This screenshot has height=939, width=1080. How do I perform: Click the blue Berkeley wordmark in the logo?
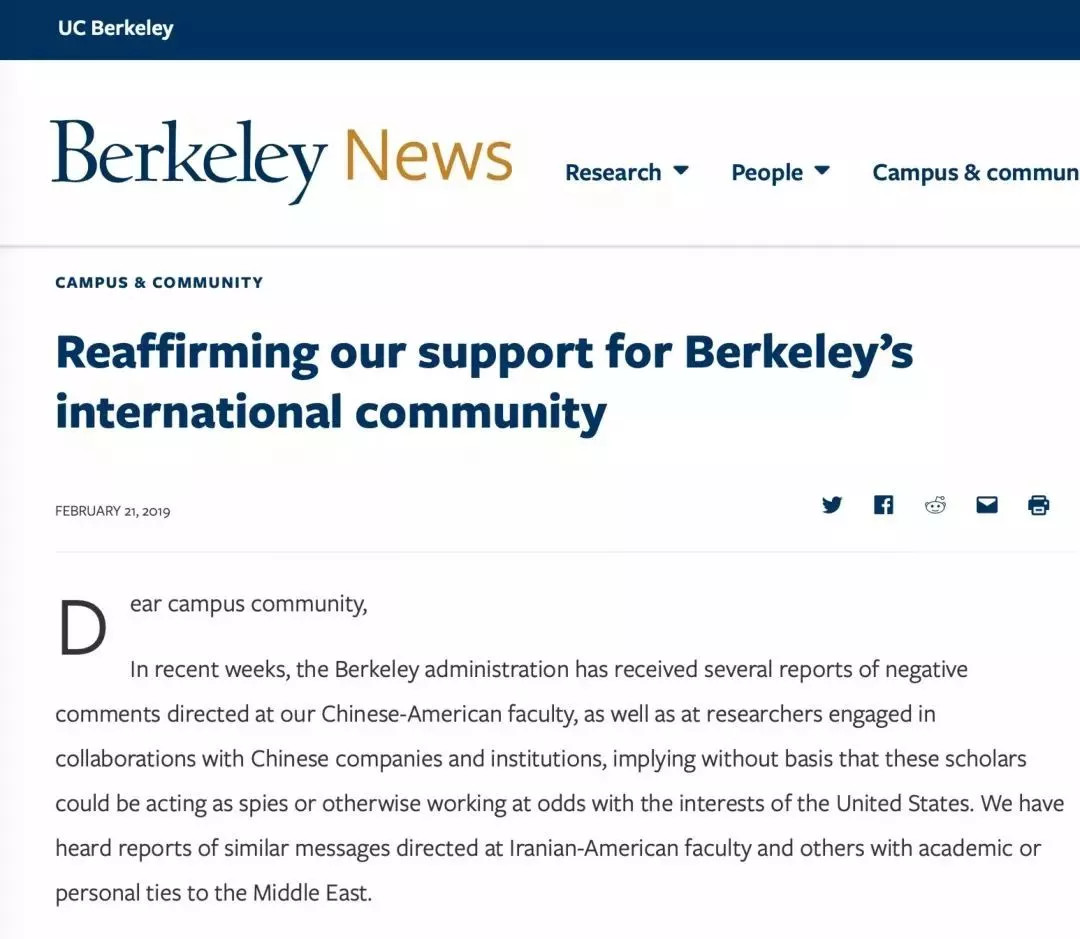click(188, 159)
